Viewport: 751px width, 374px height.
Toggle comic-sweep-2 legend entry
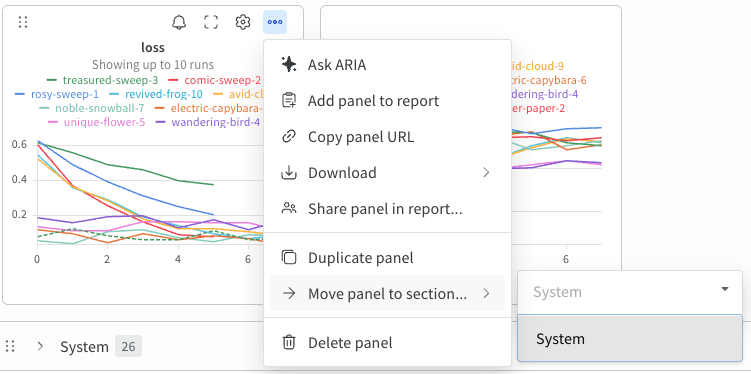tap(215, 80)
